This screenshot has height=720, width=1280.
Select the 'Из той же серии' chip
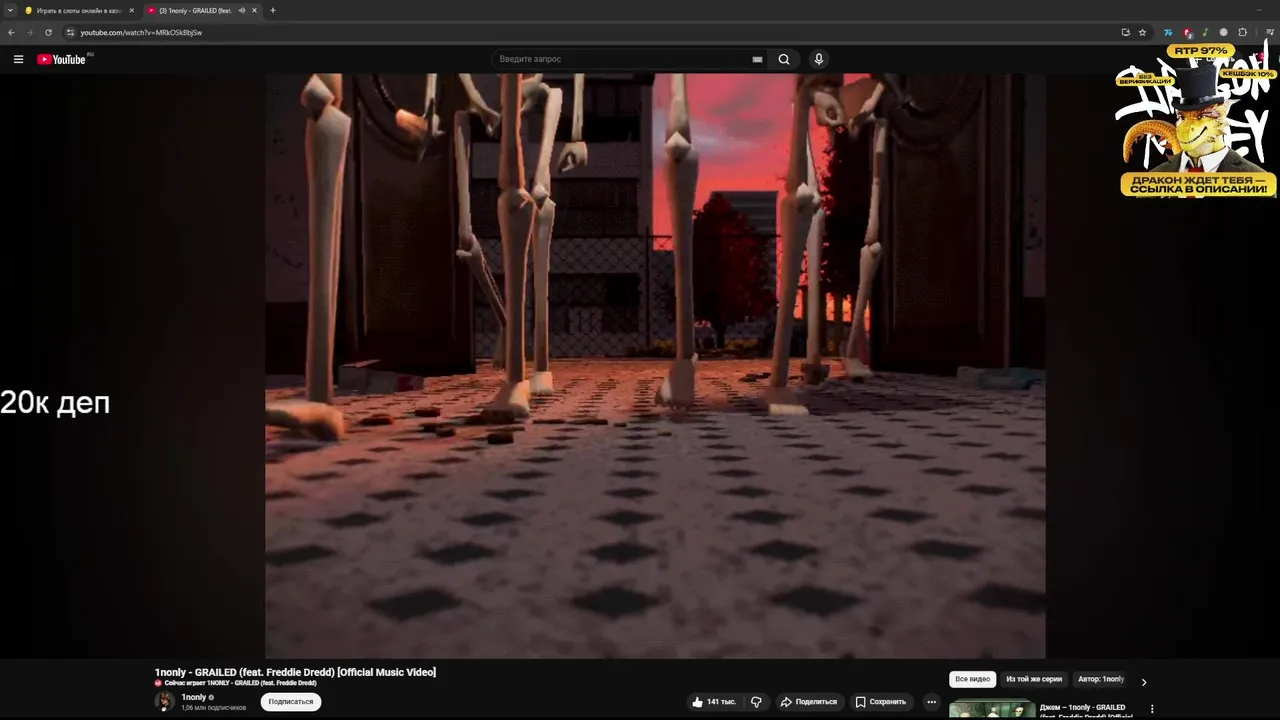(x=1034, y=679)
